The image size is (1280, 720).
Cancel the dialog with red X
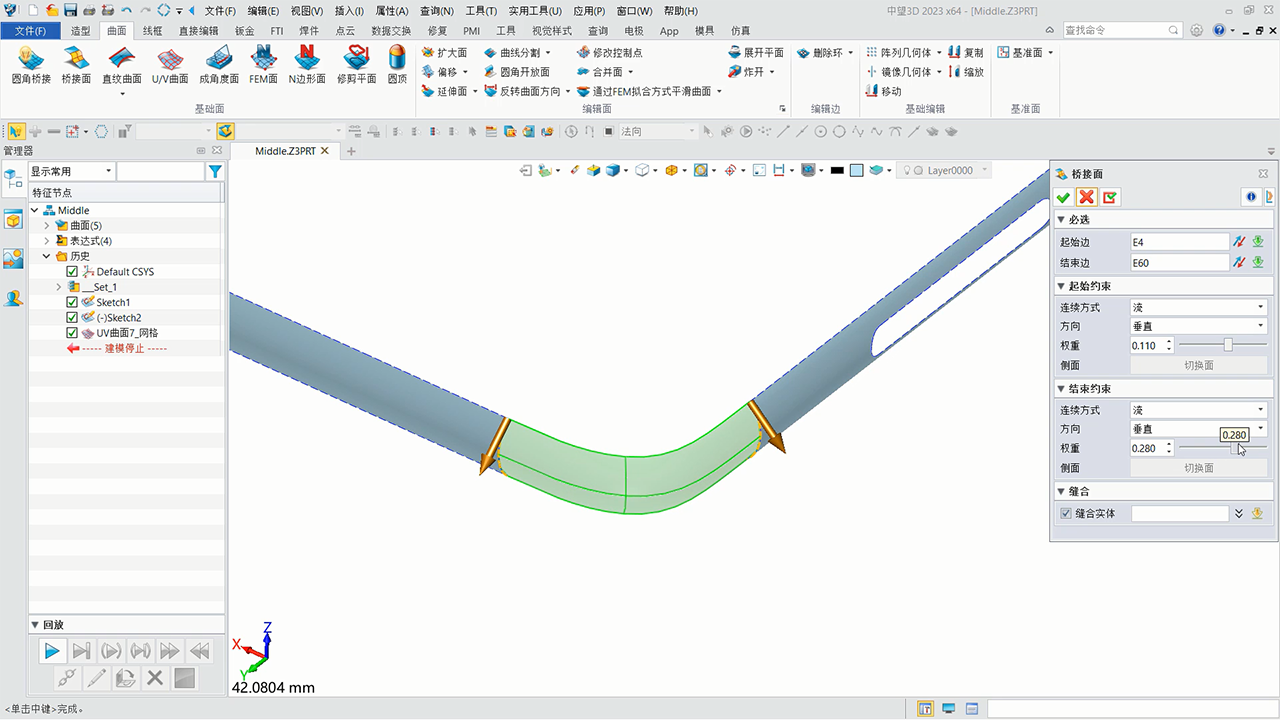(x=1087, y=197)
